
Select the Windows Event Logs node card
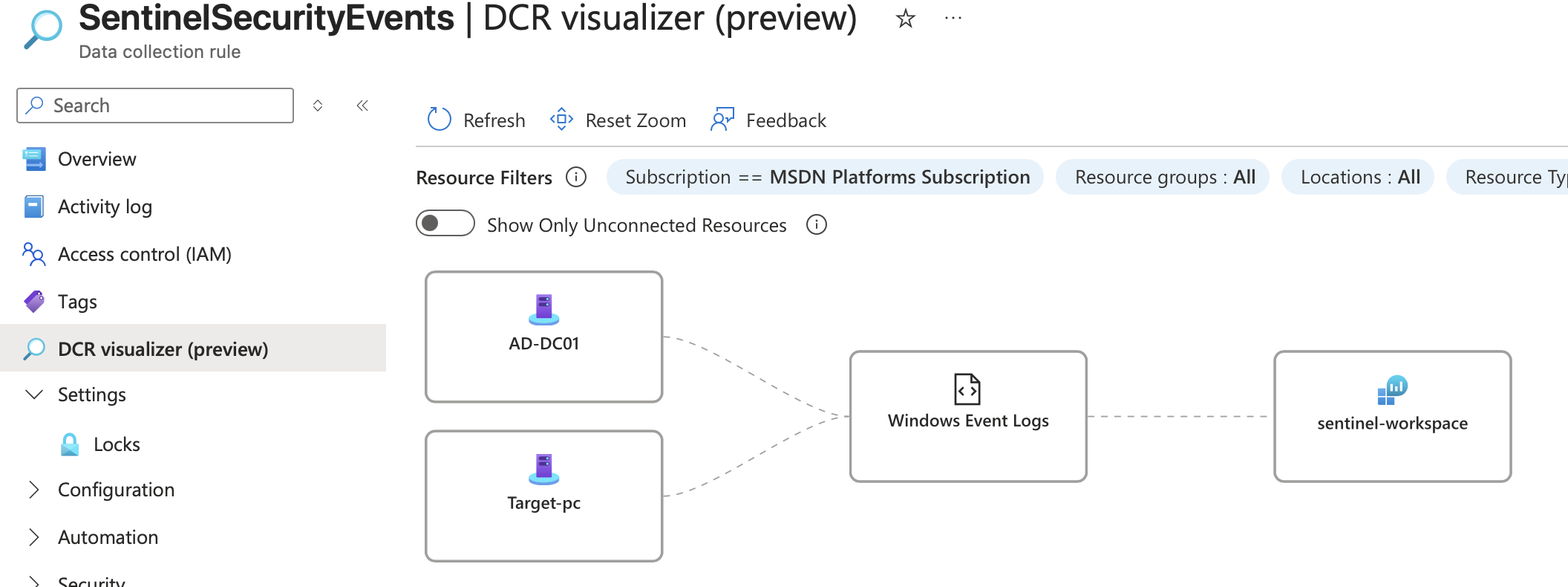coord(968,416)
